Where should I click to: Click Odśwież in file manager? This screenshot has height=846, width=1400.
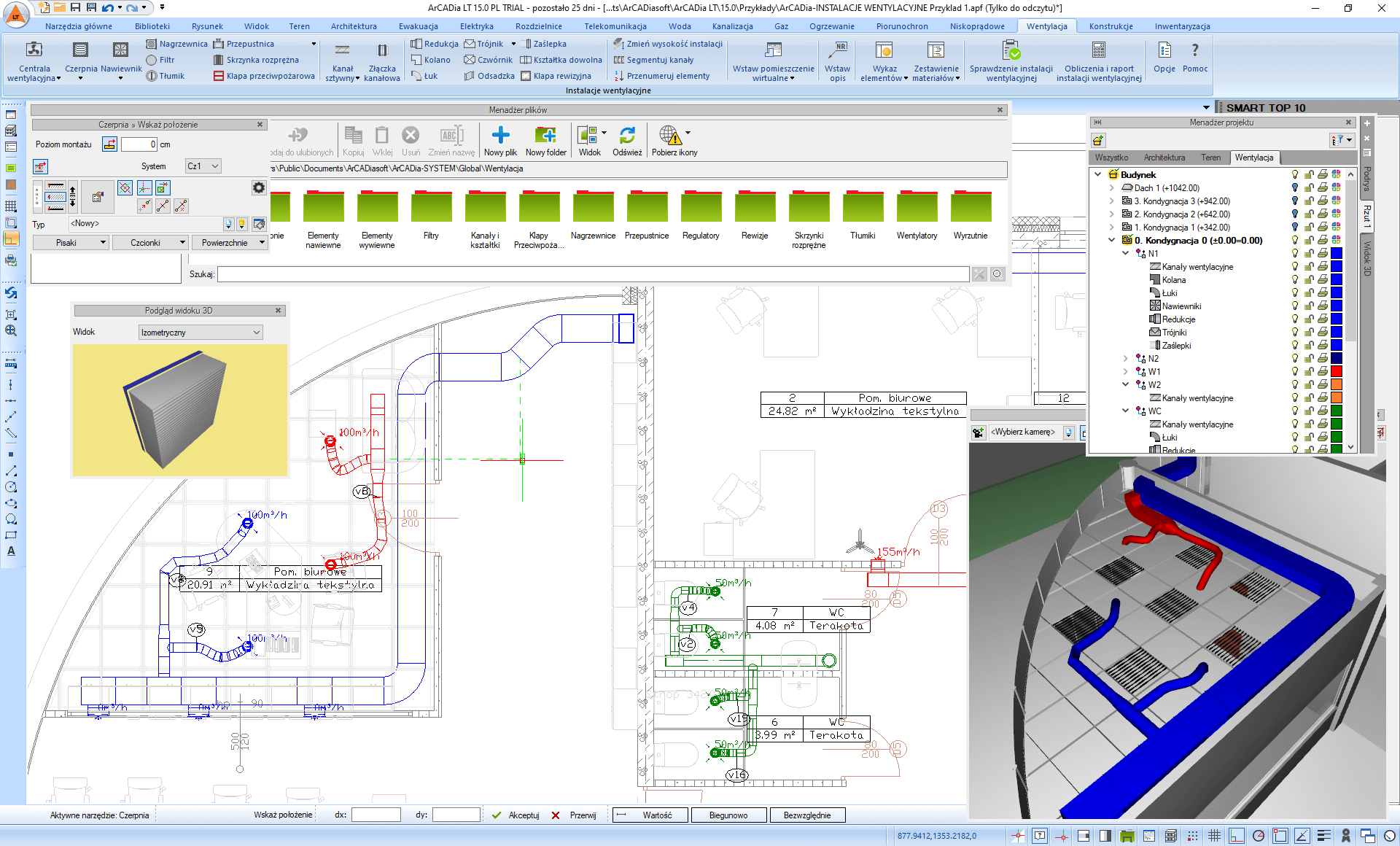[627, 141]
